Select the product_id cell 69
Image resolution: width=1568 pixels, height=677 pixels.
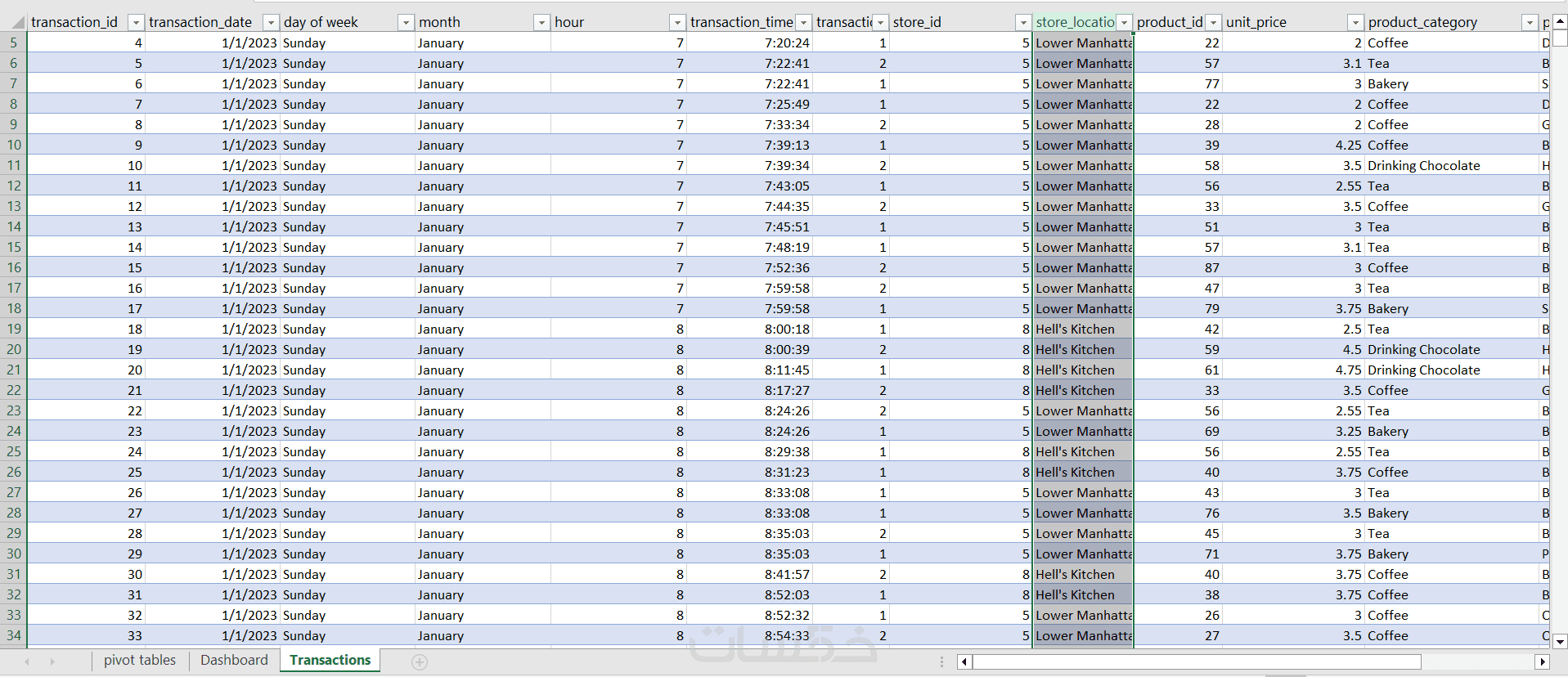tap(1178, 431)
